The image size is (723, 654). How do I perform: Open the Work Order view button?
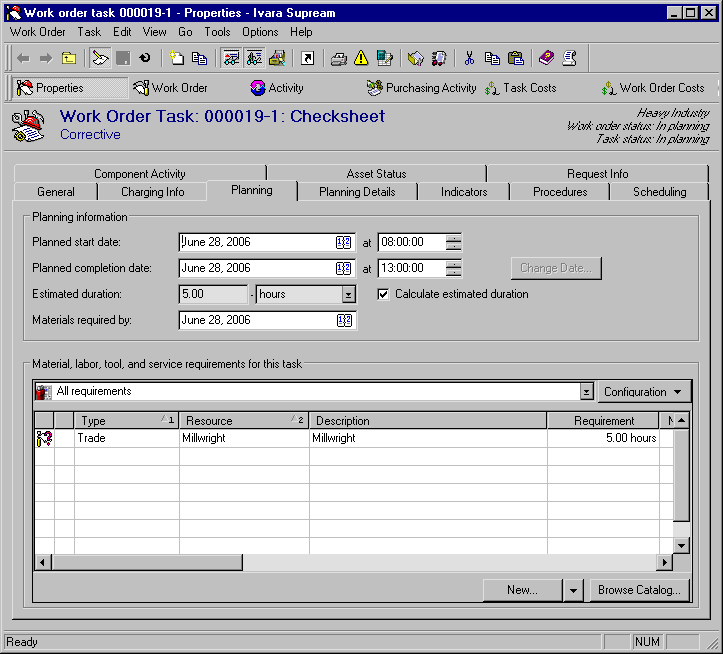point(170,88)
